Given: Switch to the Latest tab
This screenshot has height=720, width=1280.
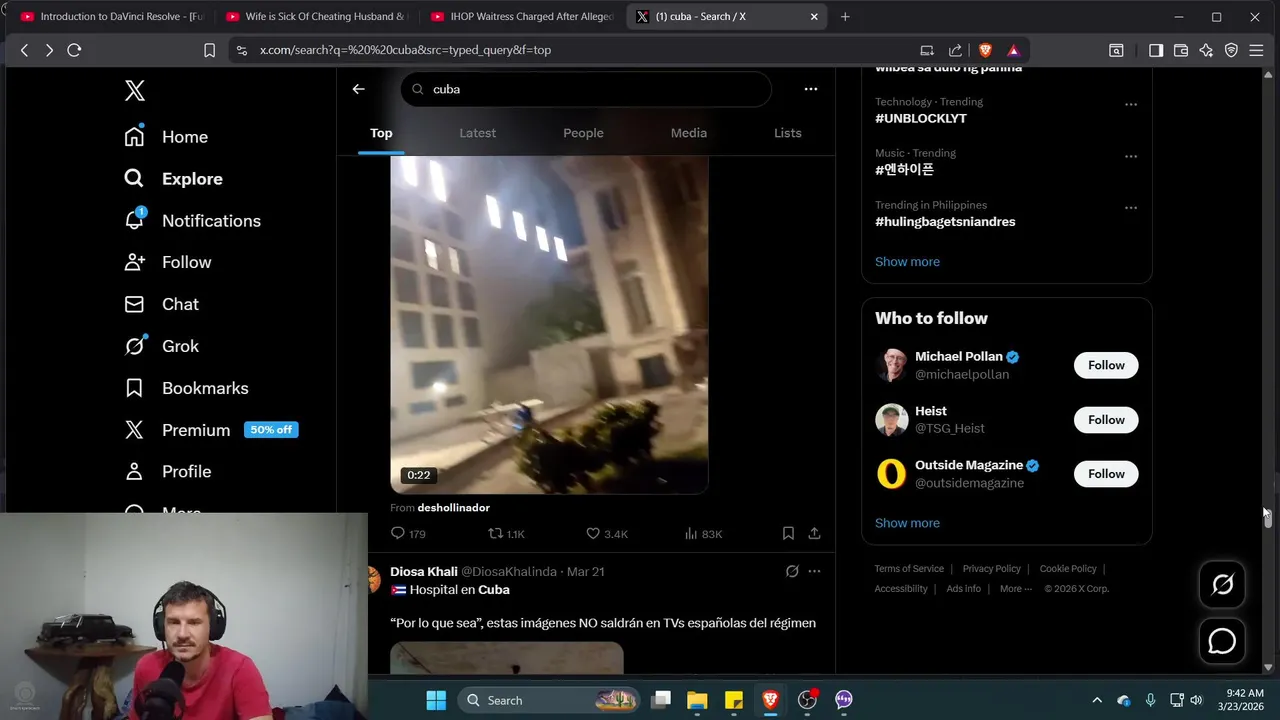Looking at the screenshot, I should pos(477,133).
